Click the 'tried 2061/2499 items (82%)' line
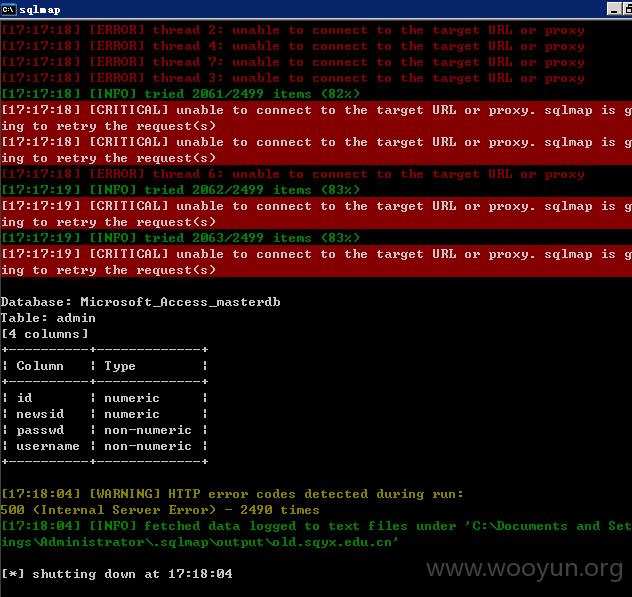Viewport: 632px width, 597px height. click(180, 94)
